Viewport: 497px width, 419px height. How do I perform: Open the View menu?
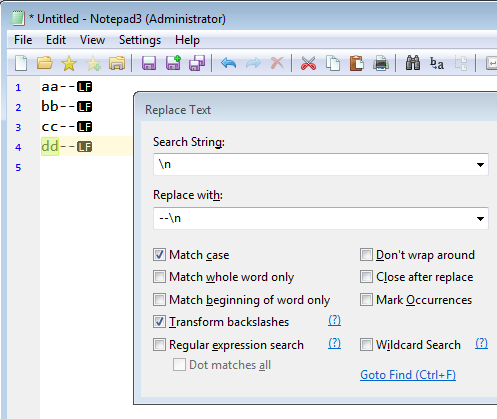[92, 40]
